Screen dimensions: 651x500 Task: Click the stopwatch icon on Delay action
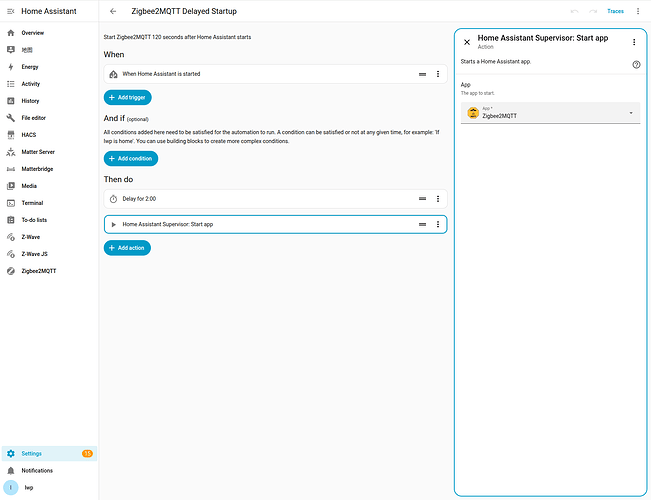(113, 199)
